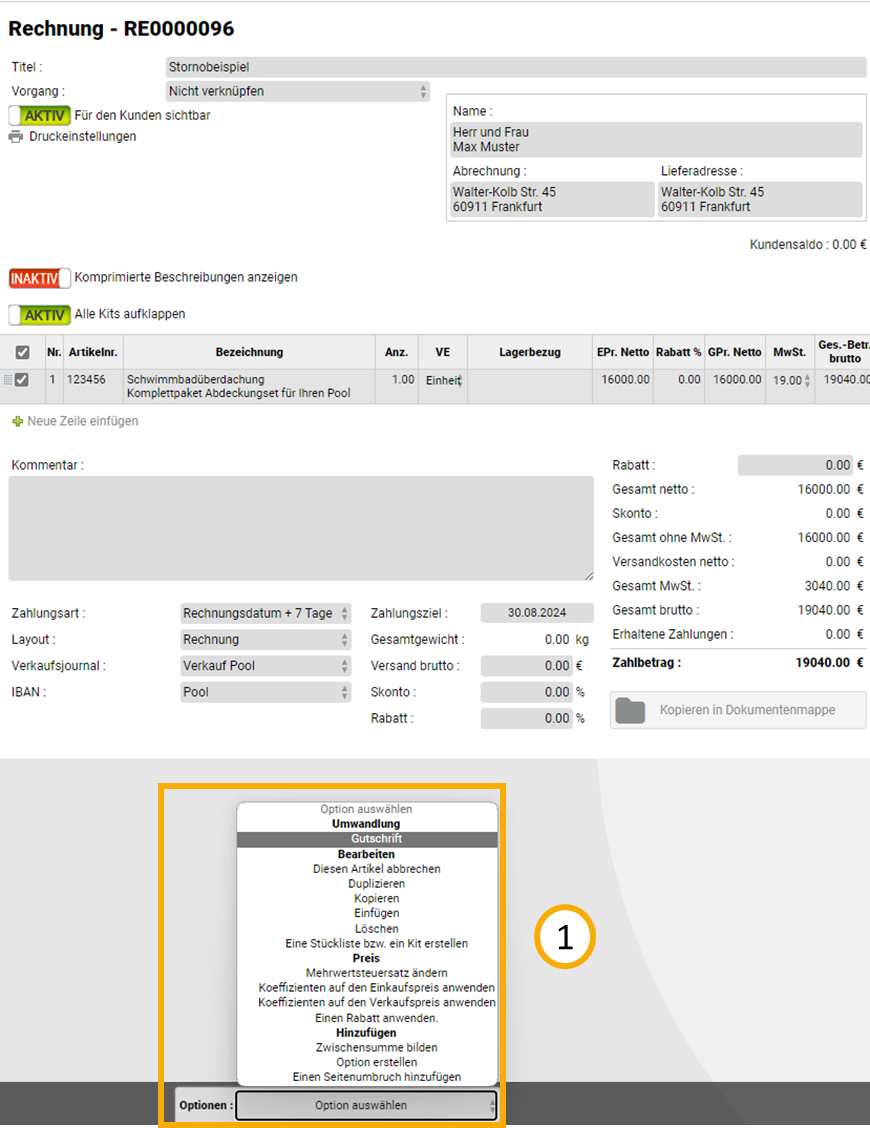
Task: Click the Zahlungsziel date field
Action: [x=537, y=613]
